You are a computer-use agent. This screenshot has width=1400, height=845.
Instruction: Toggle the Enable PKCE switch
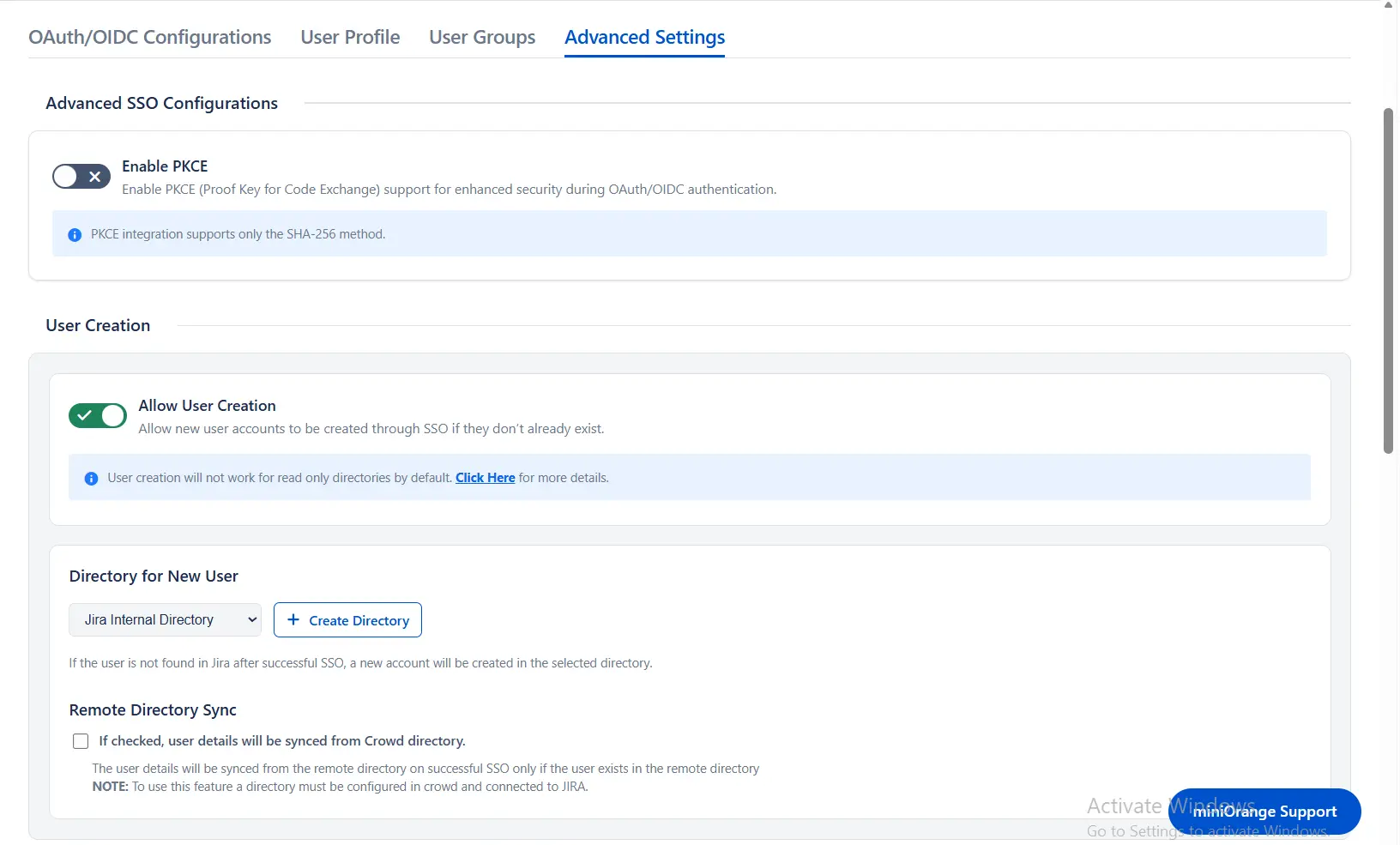(x=81, y=177)
